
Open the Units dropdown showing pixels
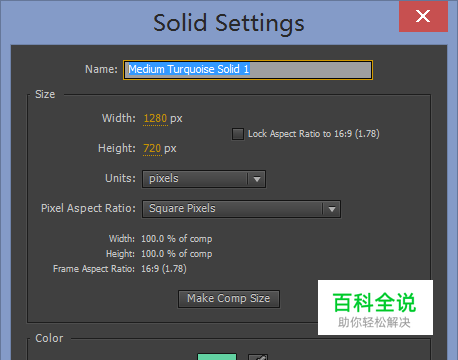tap(204, 179)
